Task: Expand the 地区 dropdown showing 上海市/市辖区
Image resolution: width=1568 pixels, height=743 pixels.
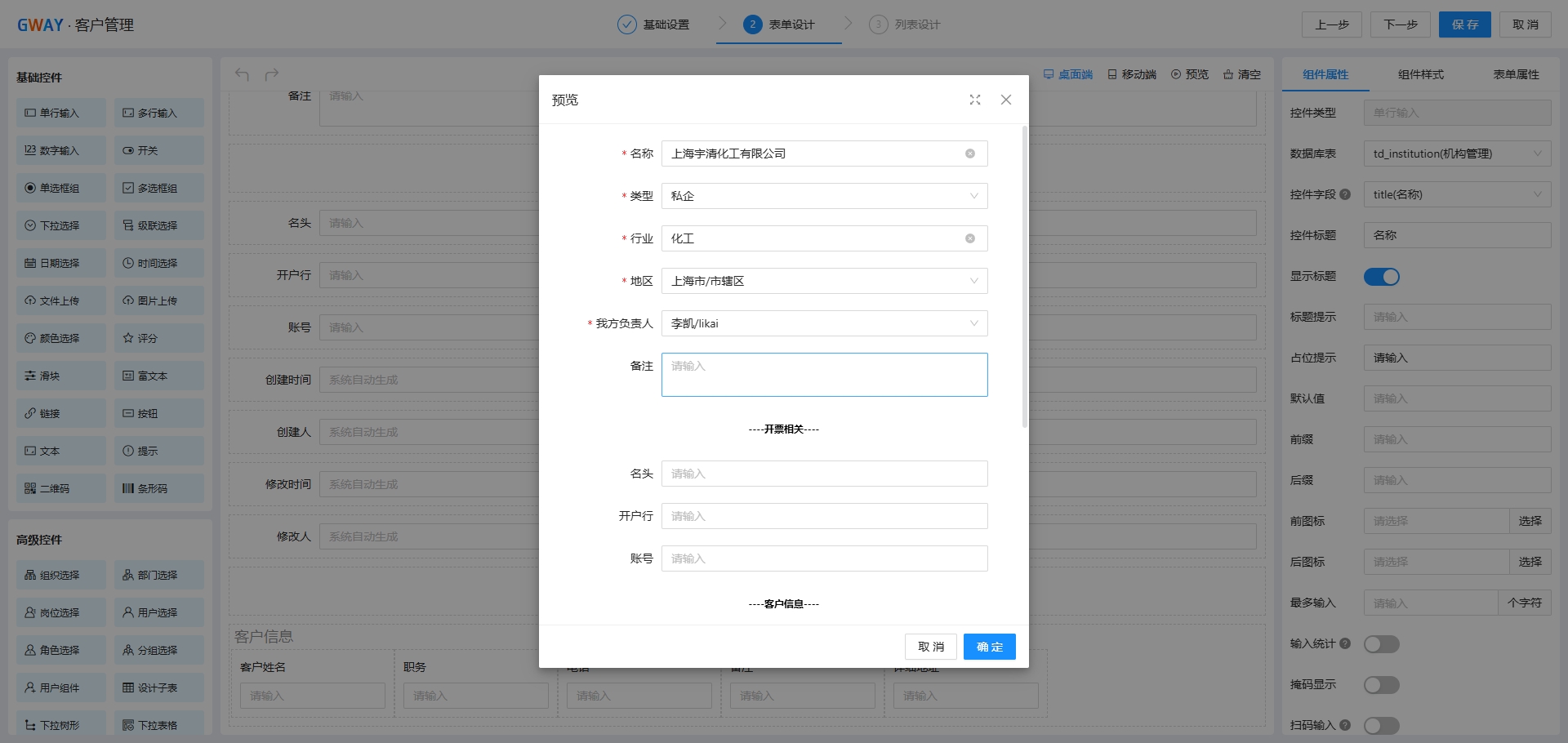Action: [x=824, y=281]
